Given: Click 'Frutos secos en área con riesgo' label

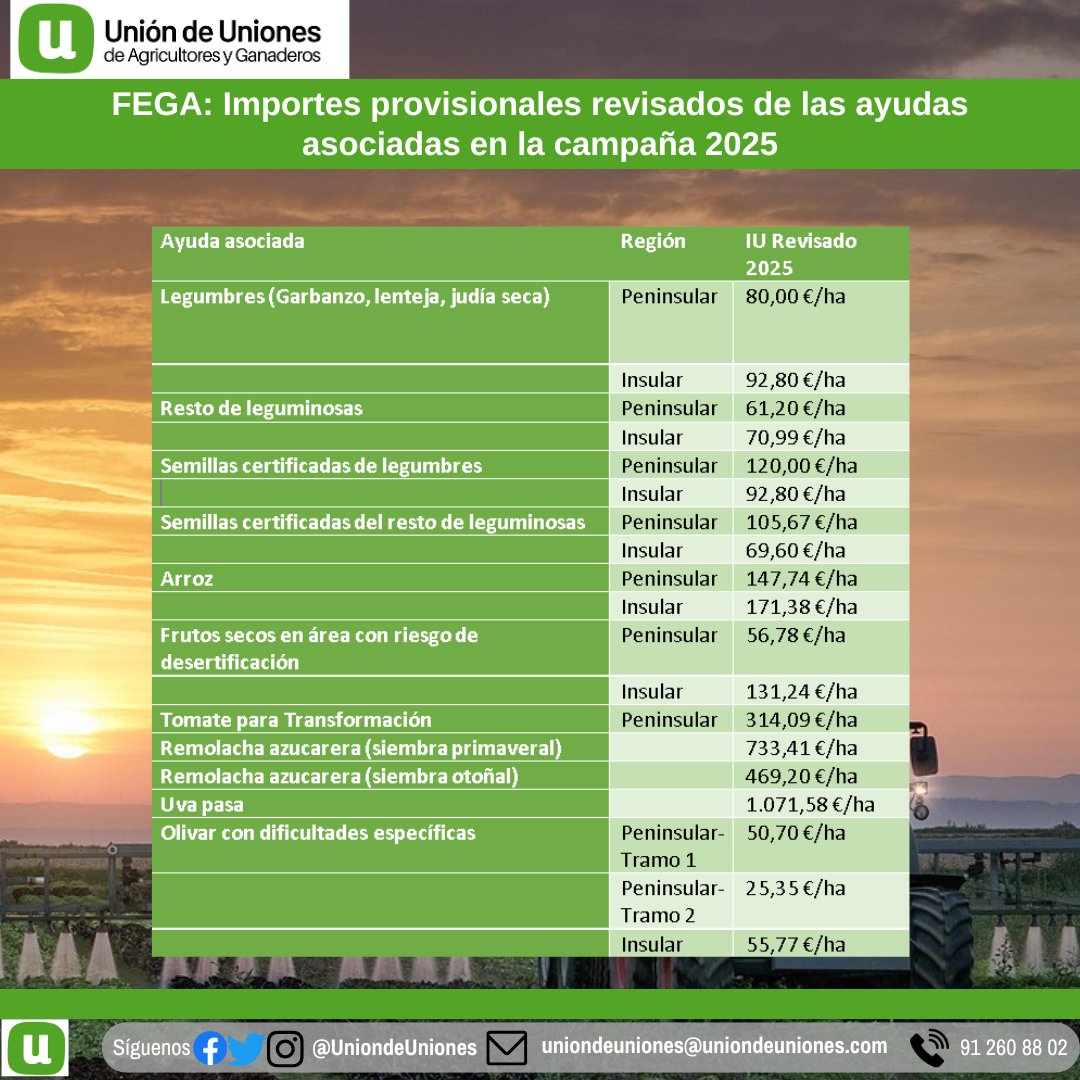Looking at the screenshot, I should point(319,648).
